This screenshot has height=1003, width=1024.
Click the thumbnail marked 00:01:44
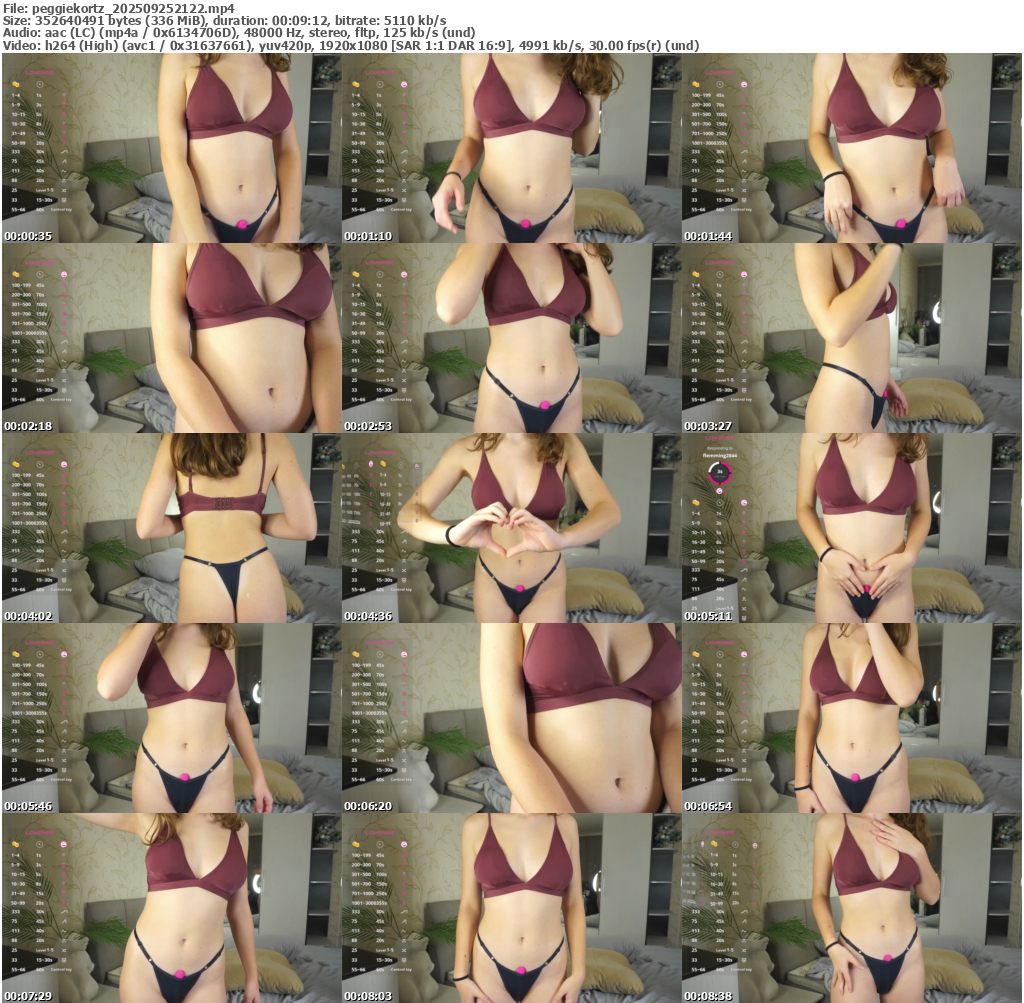(851, 148)
